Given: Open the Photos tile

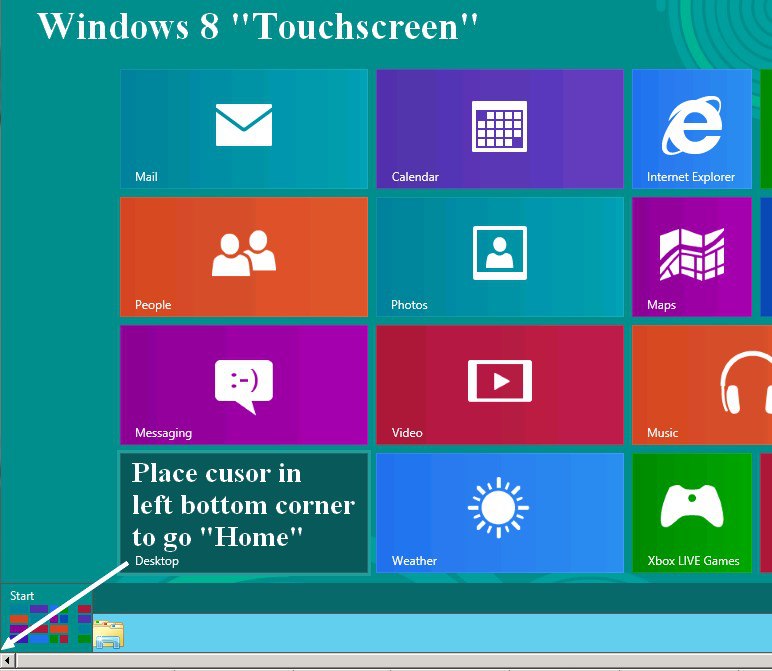Looking at the screenshot, I should 500,257.
